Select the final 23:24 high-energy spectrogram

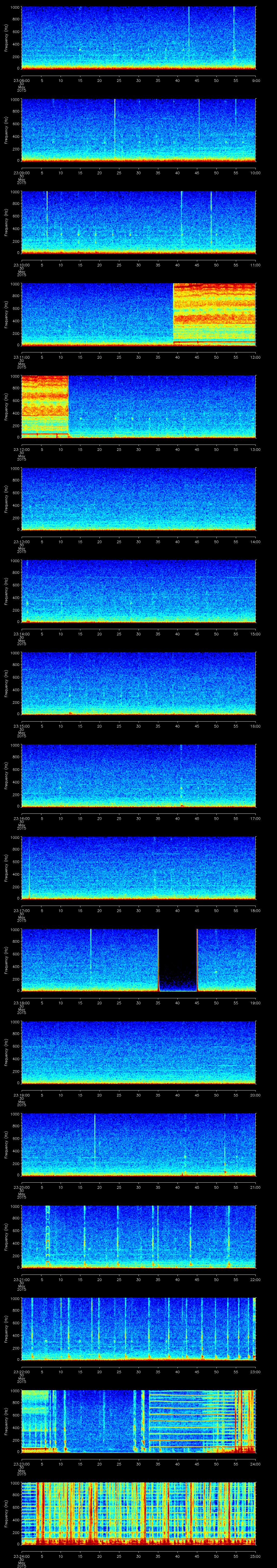pyautogui.click(x=138, y=1513)
